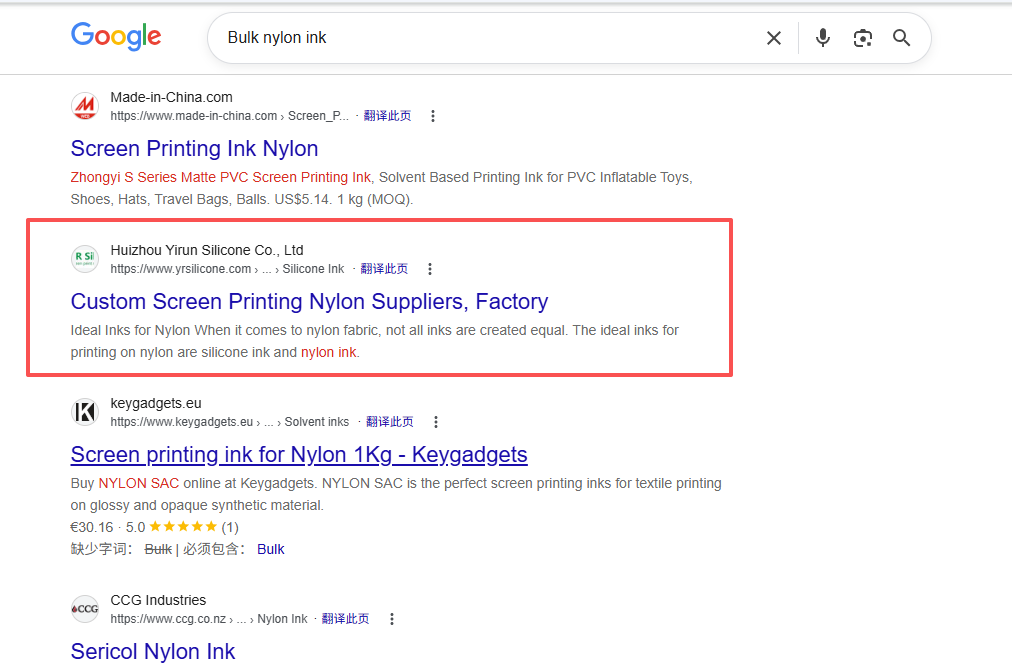
Task: Click the ccg.co.nz URL breadcrumb
Action: pos(208,619)
